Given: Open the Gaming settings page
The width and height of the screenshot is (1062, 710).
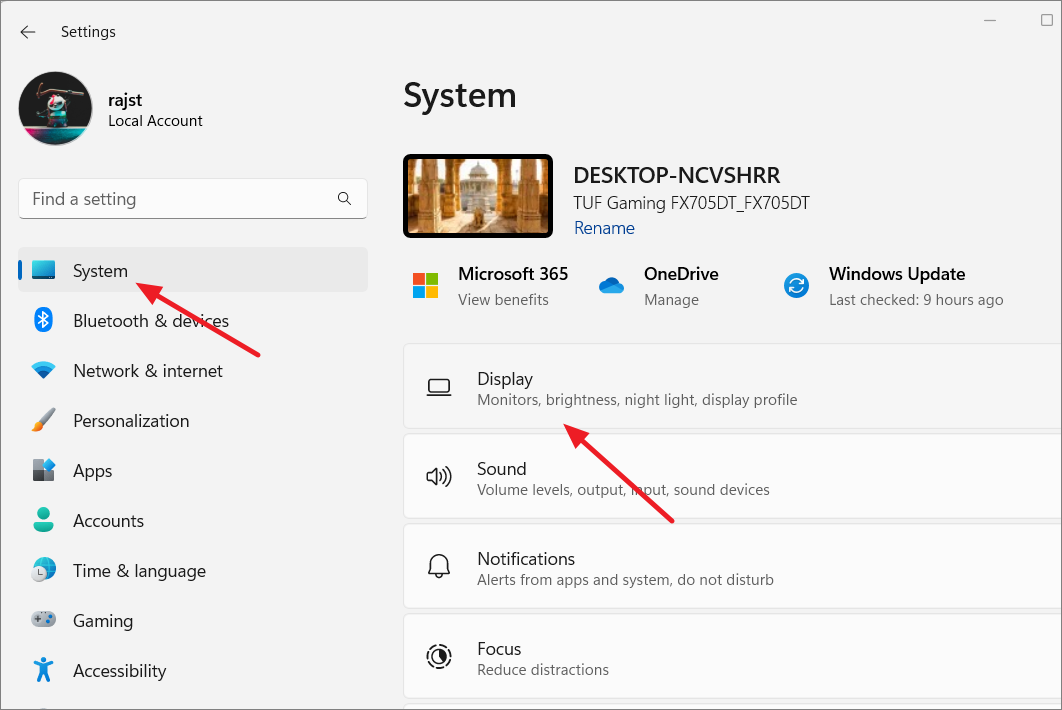Looking at the screenshot, I should pos(193,621).
